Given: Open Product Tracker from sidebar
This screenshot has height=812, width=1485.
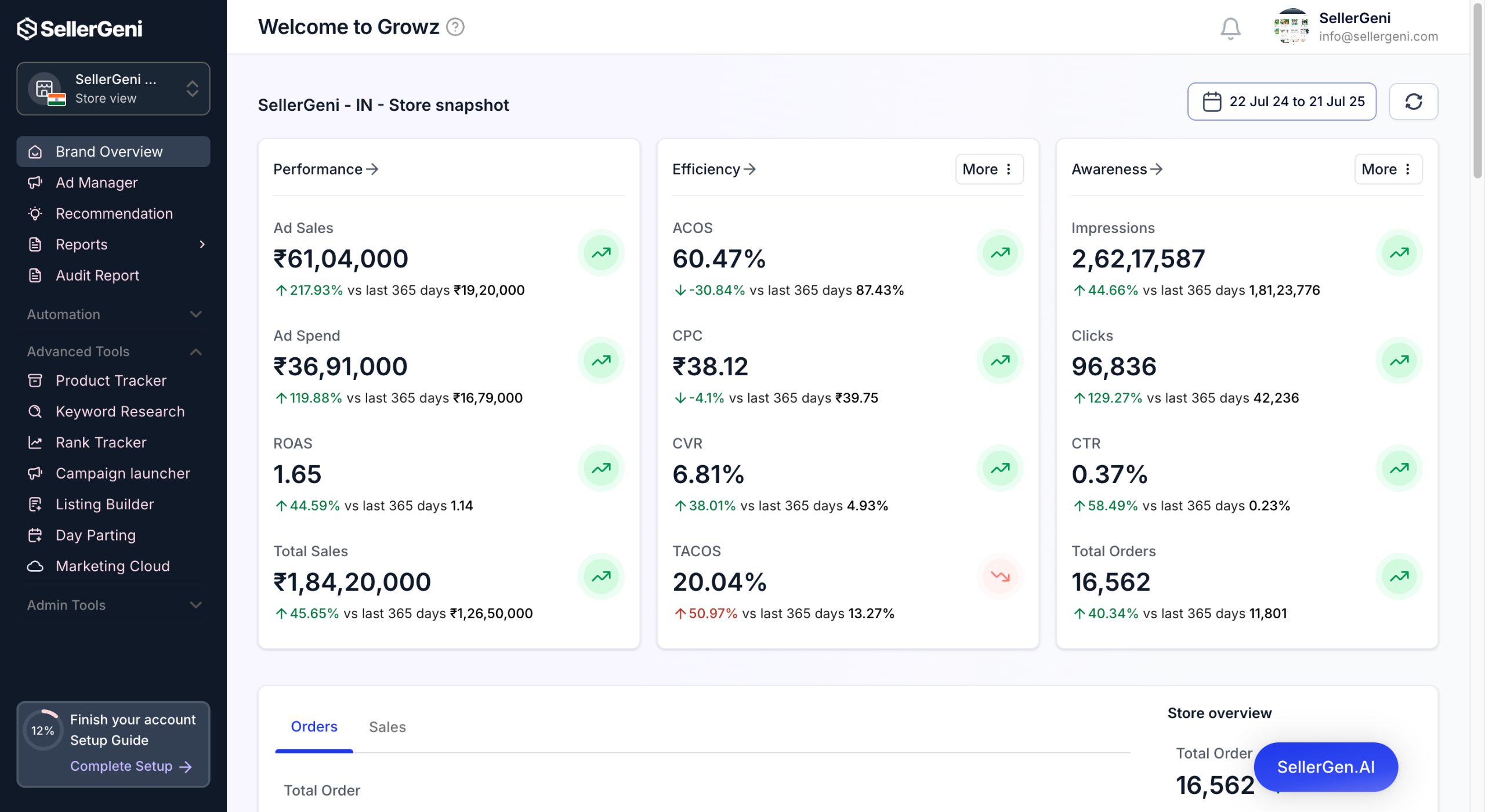Looking at the screenshot, I should pos(111,380).
